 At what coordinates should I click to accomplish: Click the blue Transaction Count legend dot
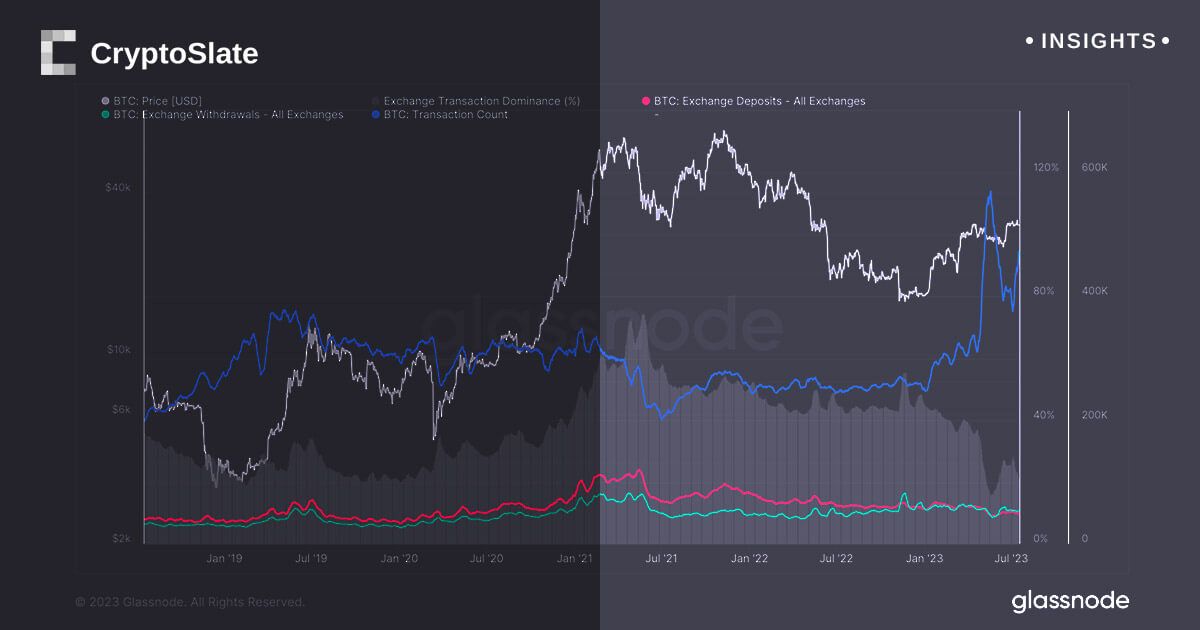click(375, 115)
